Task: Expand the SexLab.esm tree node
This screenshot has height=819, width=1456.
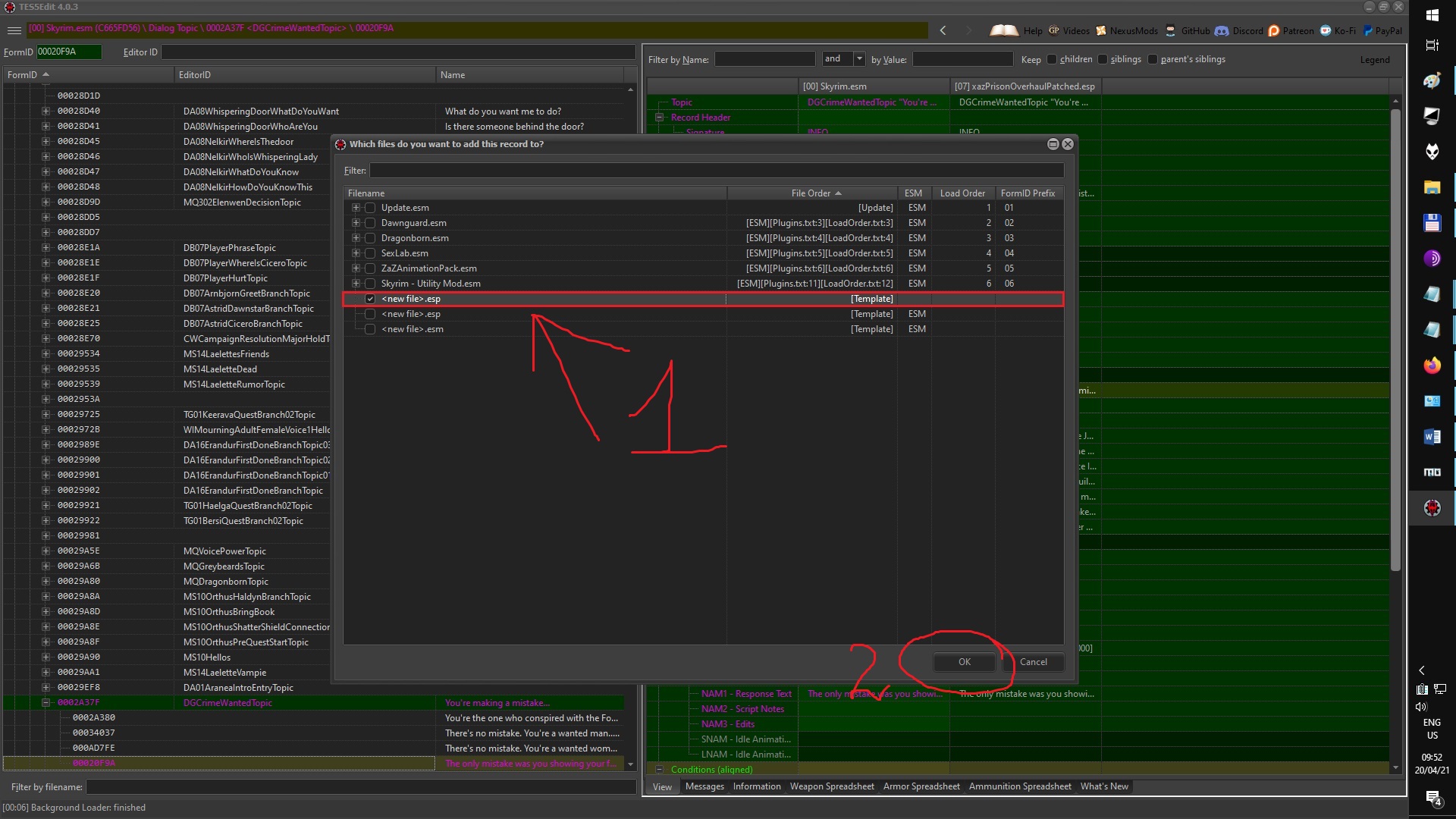Action: [356, 253]
